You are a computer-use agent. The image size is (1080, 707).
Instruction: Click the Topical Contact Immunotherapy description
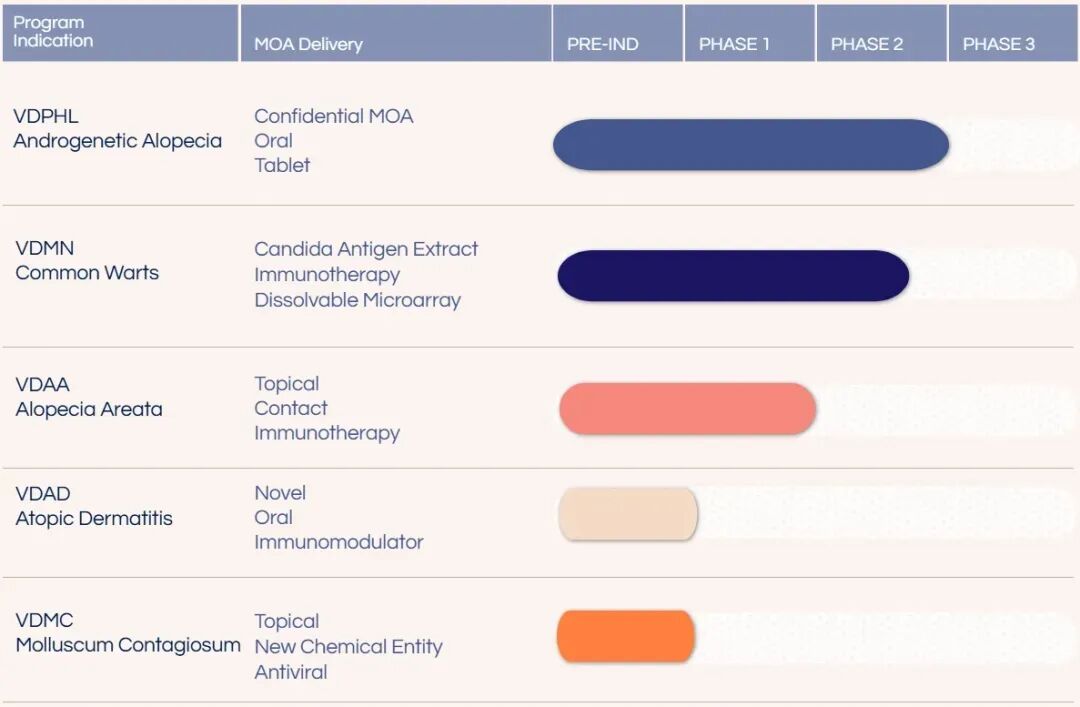[326, 408]
